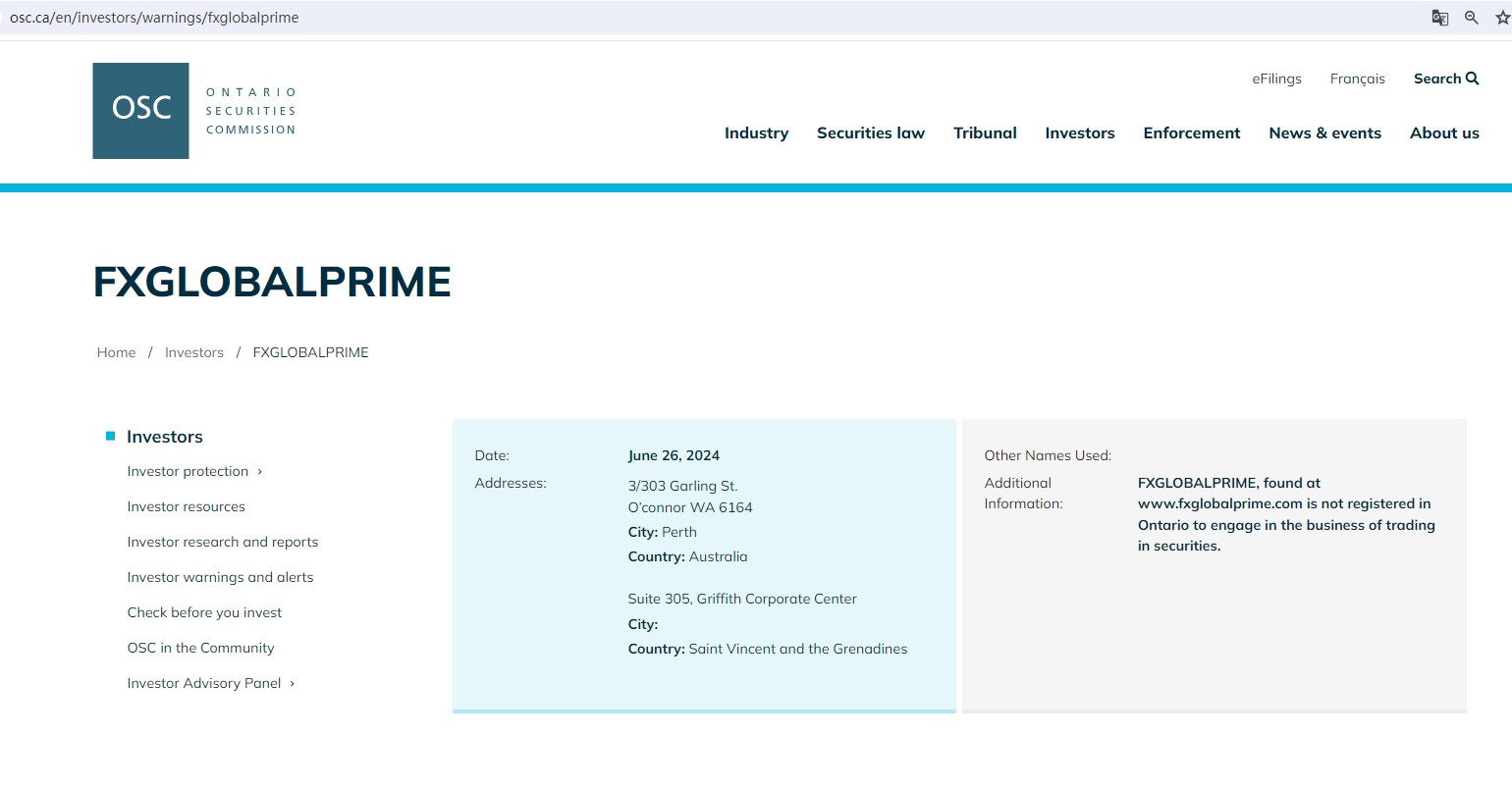Screen dimensions: 1512x789
Task: Open the Industry menu
Action: pyautogui.click(x=756, y=133)
